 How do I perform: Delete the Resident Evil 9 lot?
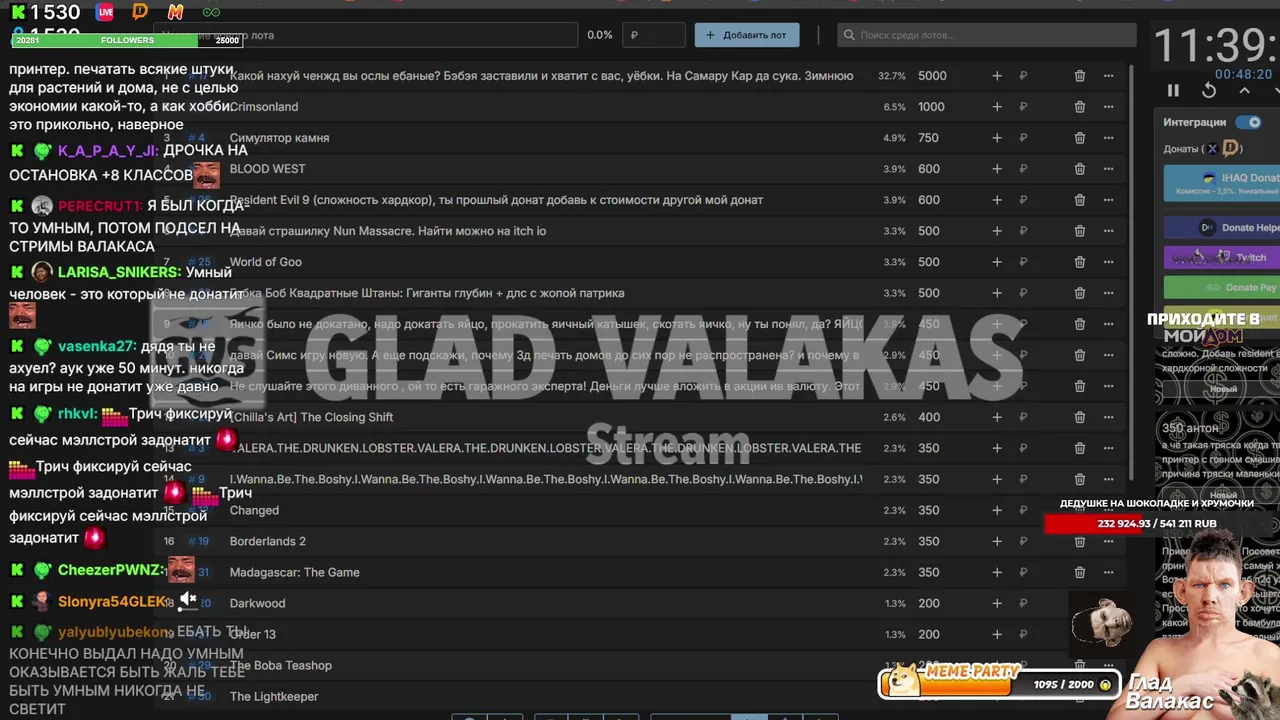(1080, 200)
